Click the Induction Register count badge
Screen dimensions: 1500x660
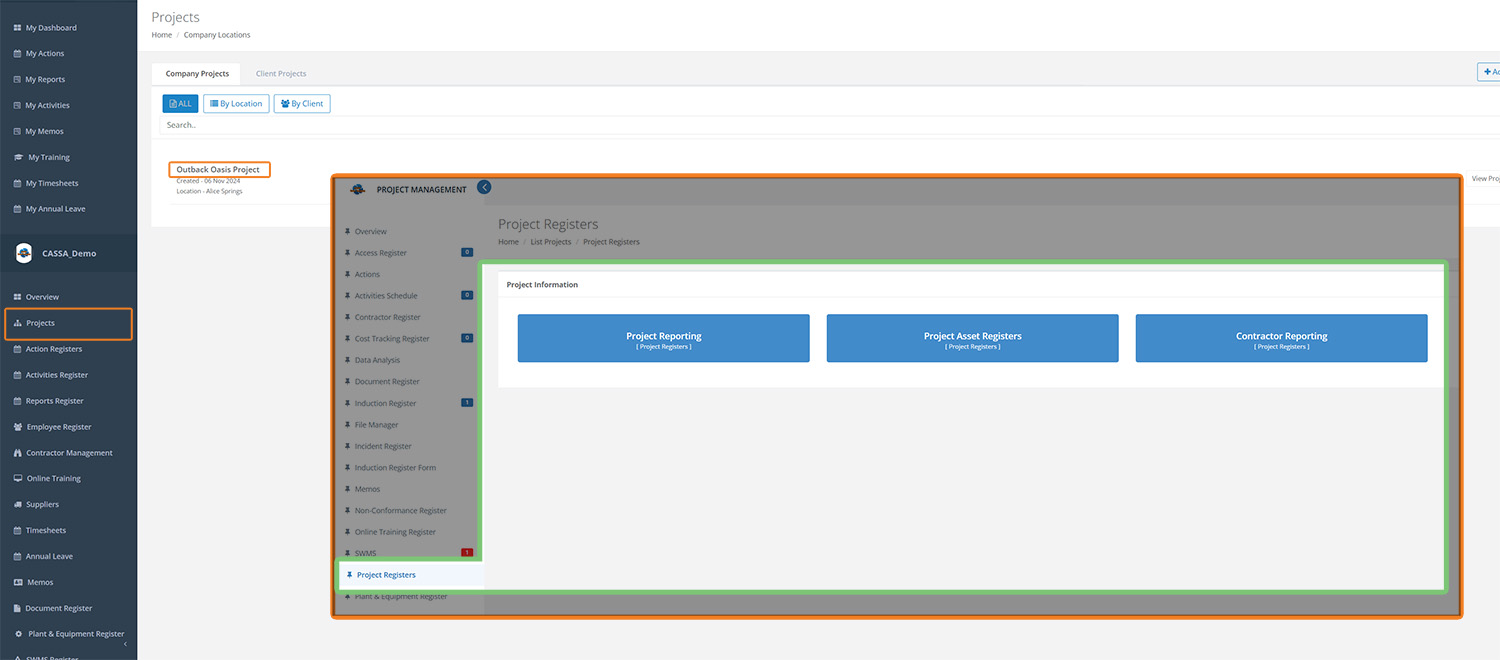(467, 403)
